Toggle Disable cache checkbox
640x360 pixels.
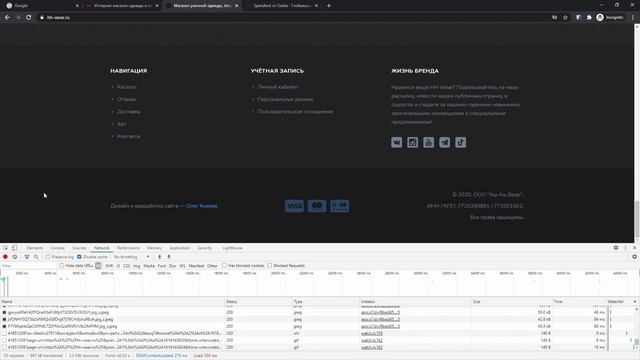(79, 257)
